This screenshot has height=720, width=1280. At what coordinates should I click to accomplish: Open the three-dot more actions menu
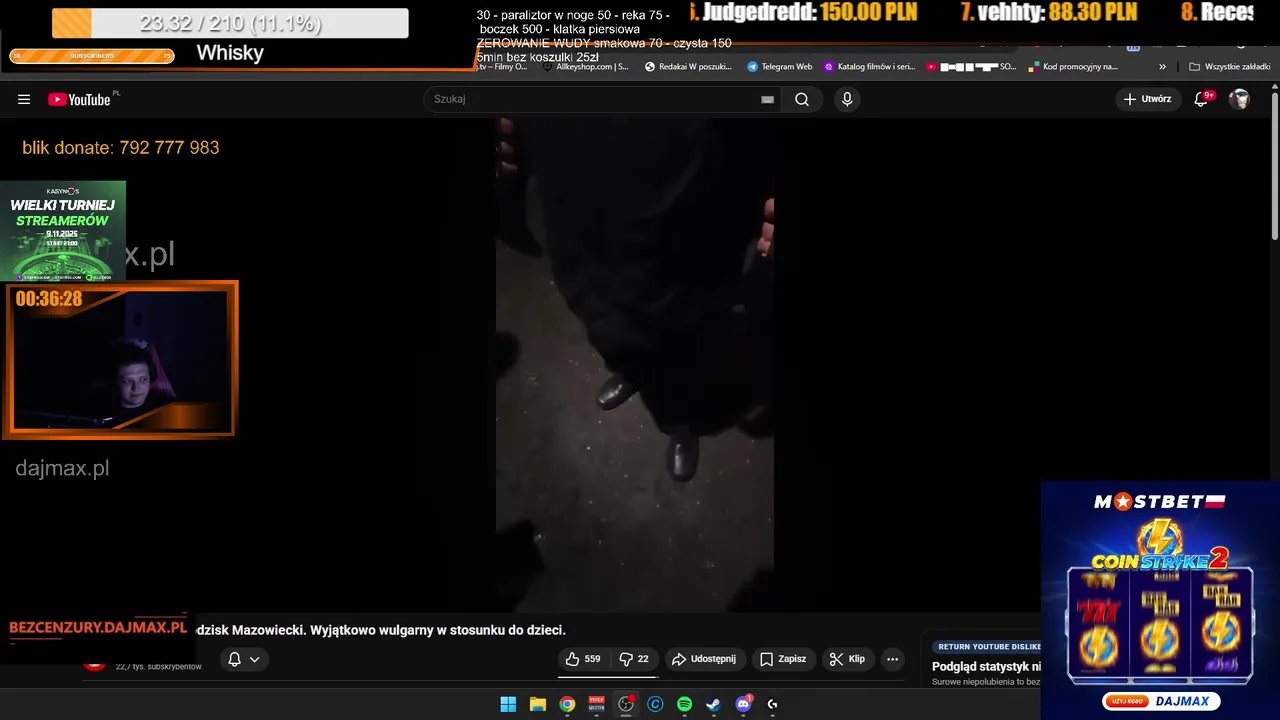[x=893, y=659]
